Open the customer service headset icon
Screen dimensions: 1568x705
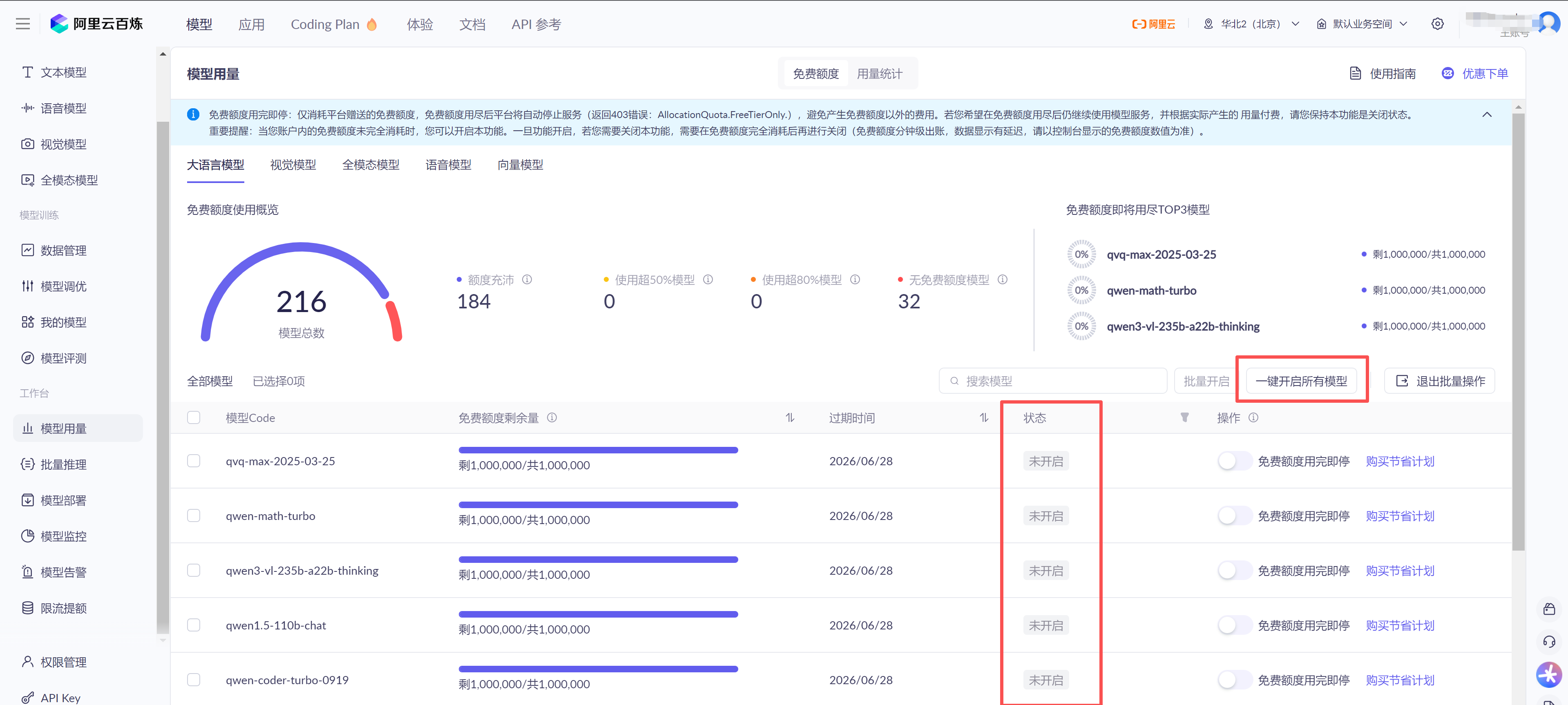(1548, 642)
